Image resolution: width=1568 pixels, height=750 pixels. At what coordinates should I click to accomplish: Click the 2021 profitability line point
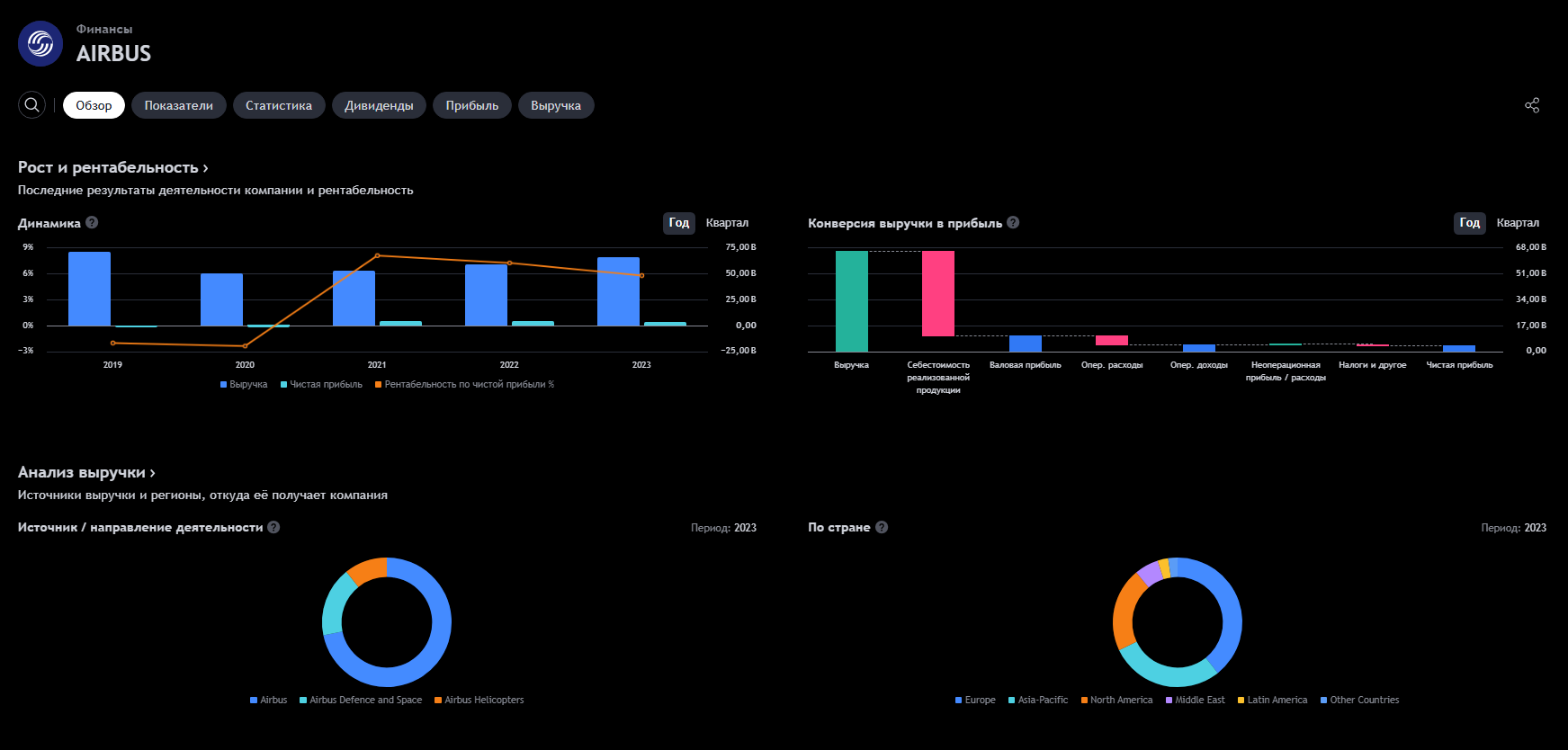pyautogui.click(x=377, y=255)
